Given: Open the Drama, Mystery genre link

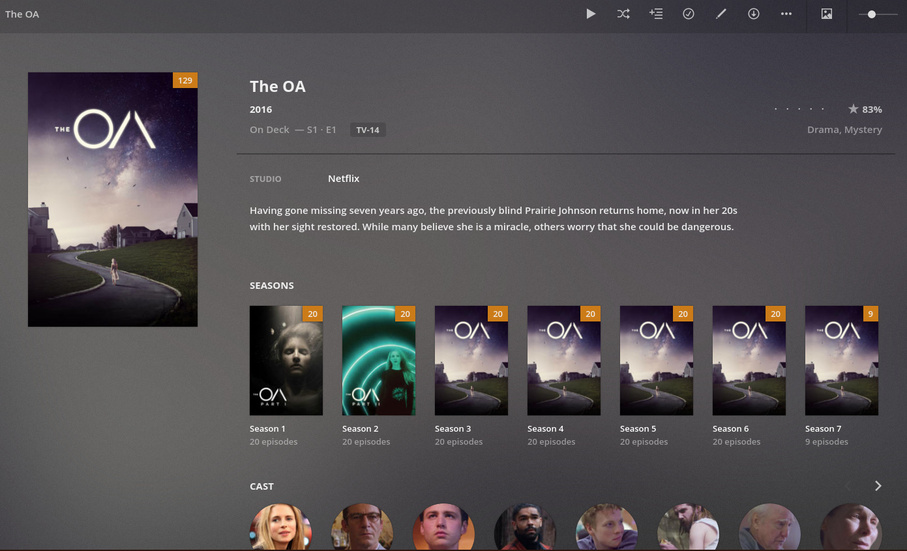Looking at the screenshot, I should tap(845, 130).
